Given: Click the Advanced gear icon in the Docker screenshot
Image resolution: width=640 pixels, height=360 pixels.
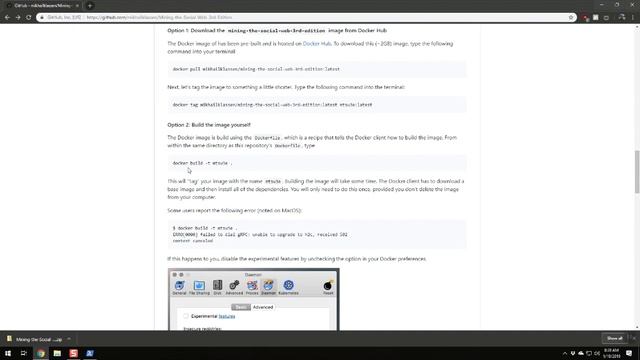Looking at the screenshot, I should 234,287.
